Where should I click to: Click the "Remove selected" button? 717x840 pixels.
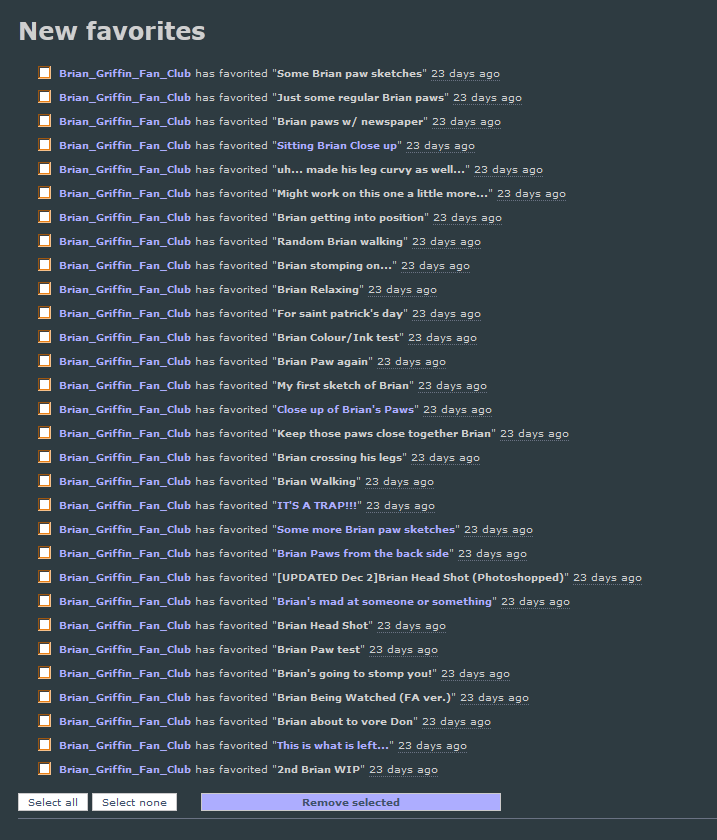click(x=351, y=802)
